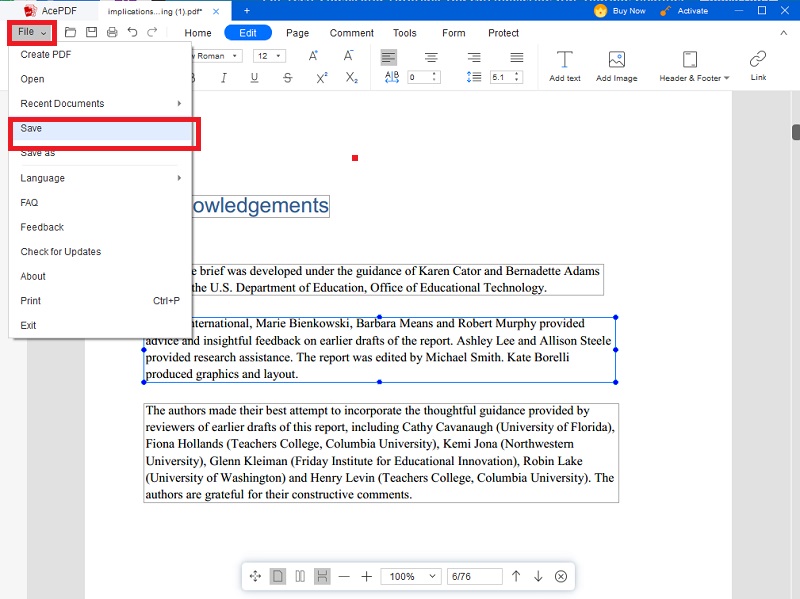Apply strikethrough formatting
Screen dimensions: 800x599
point(288,78)
